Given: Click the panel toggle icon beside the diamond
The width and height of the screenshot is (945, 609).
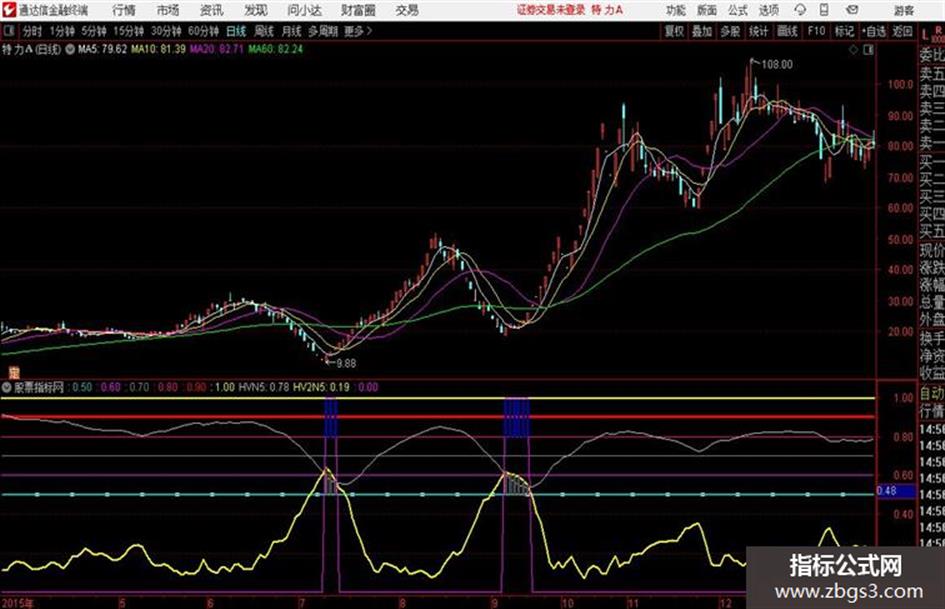Looking at the screenshot, I should 868,50.
